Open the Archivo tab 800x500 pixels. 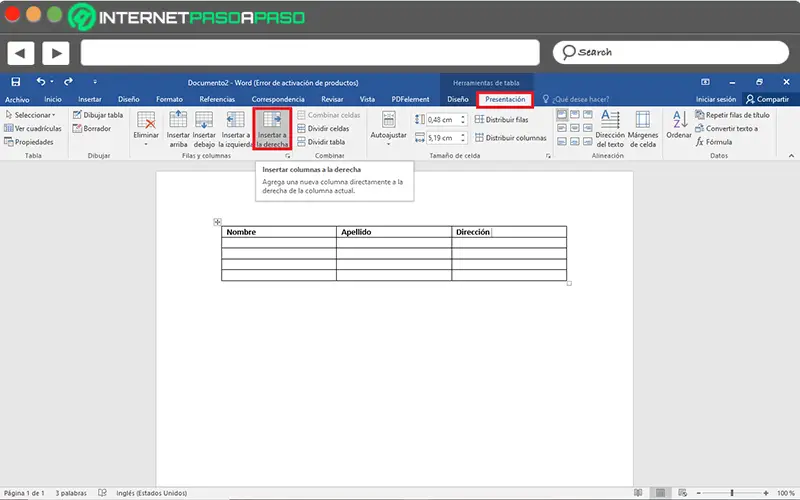click(x=17, y=99)
